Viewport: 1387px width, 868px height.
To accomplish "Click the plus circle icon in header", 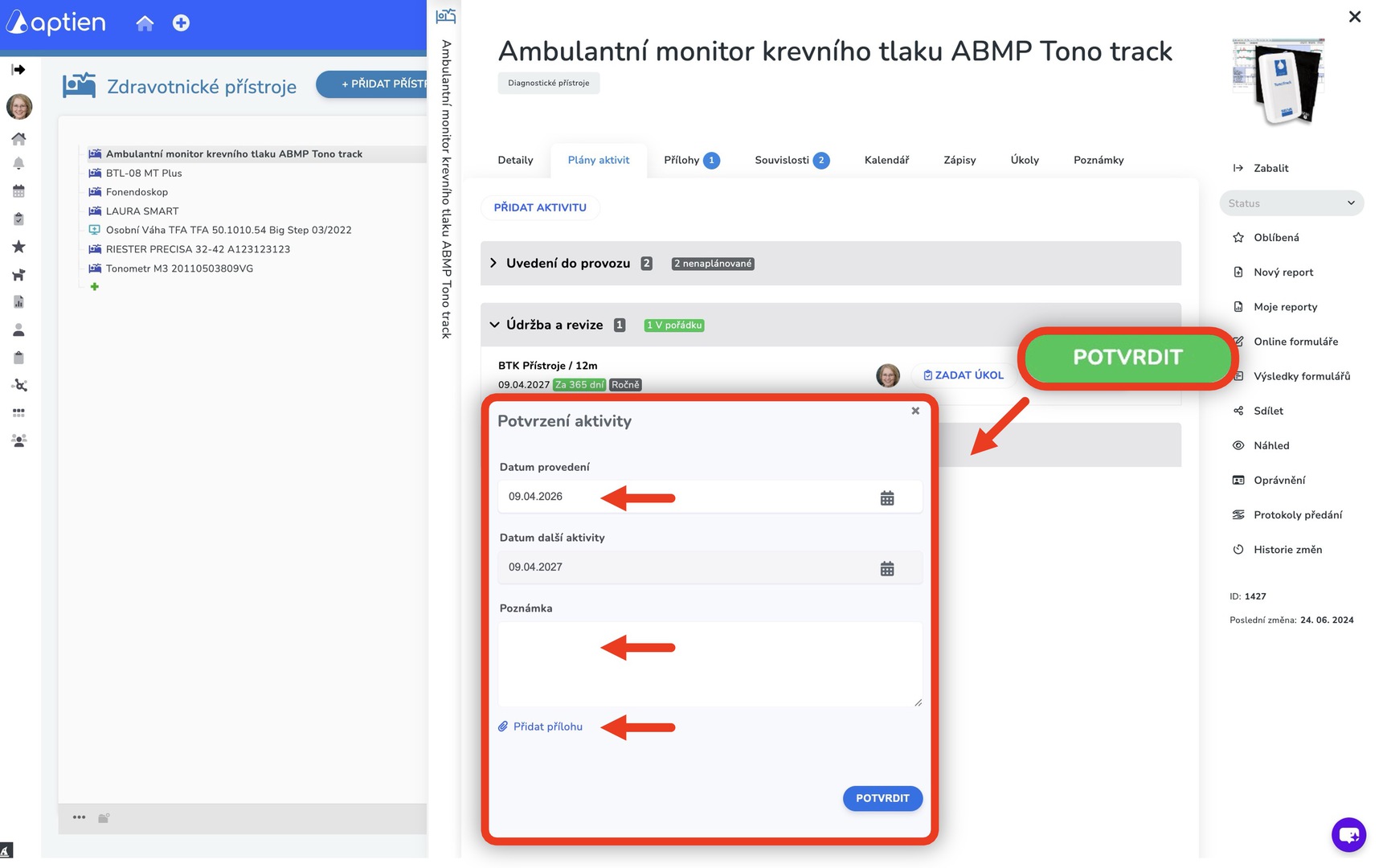I will click(x=181, y=23).
